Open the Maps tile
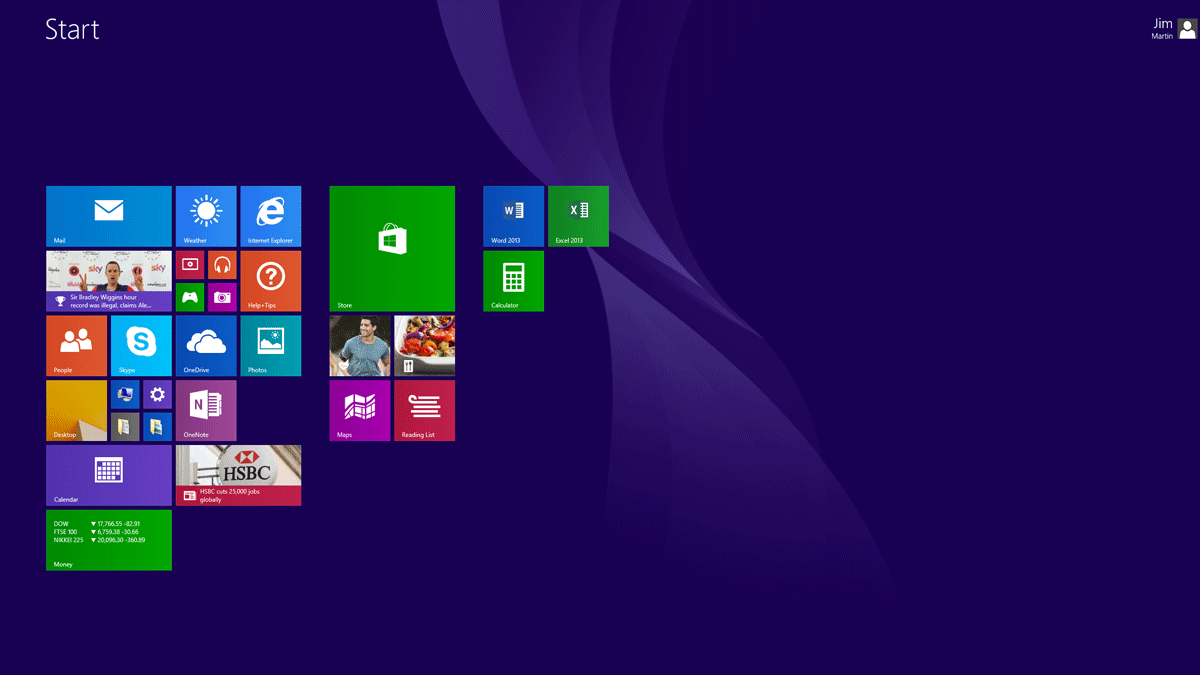This screenshot has height=675, width=1200. pos(359,410)
